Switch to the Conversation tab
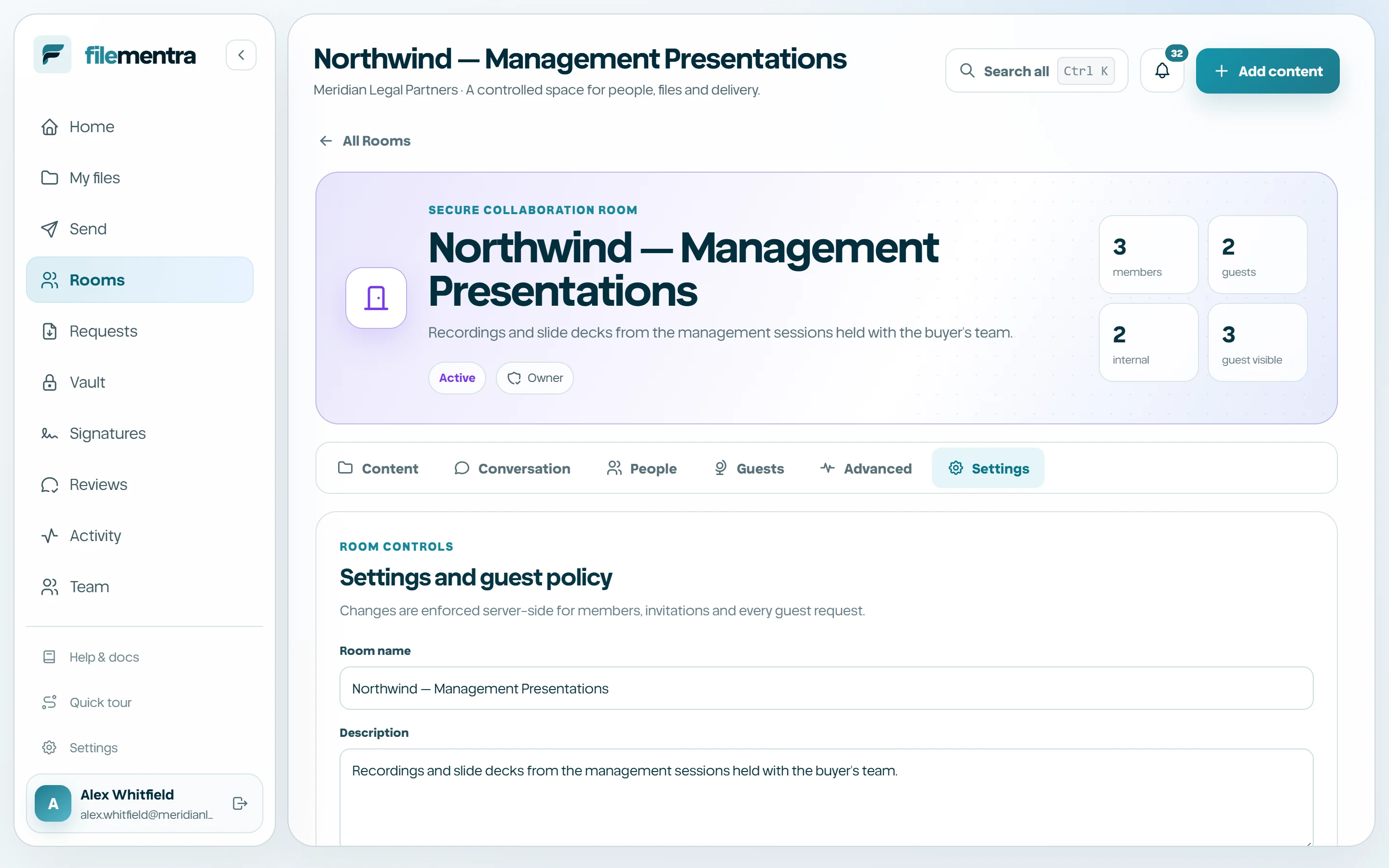1389x868 pixels. click(x=512, y=468)
